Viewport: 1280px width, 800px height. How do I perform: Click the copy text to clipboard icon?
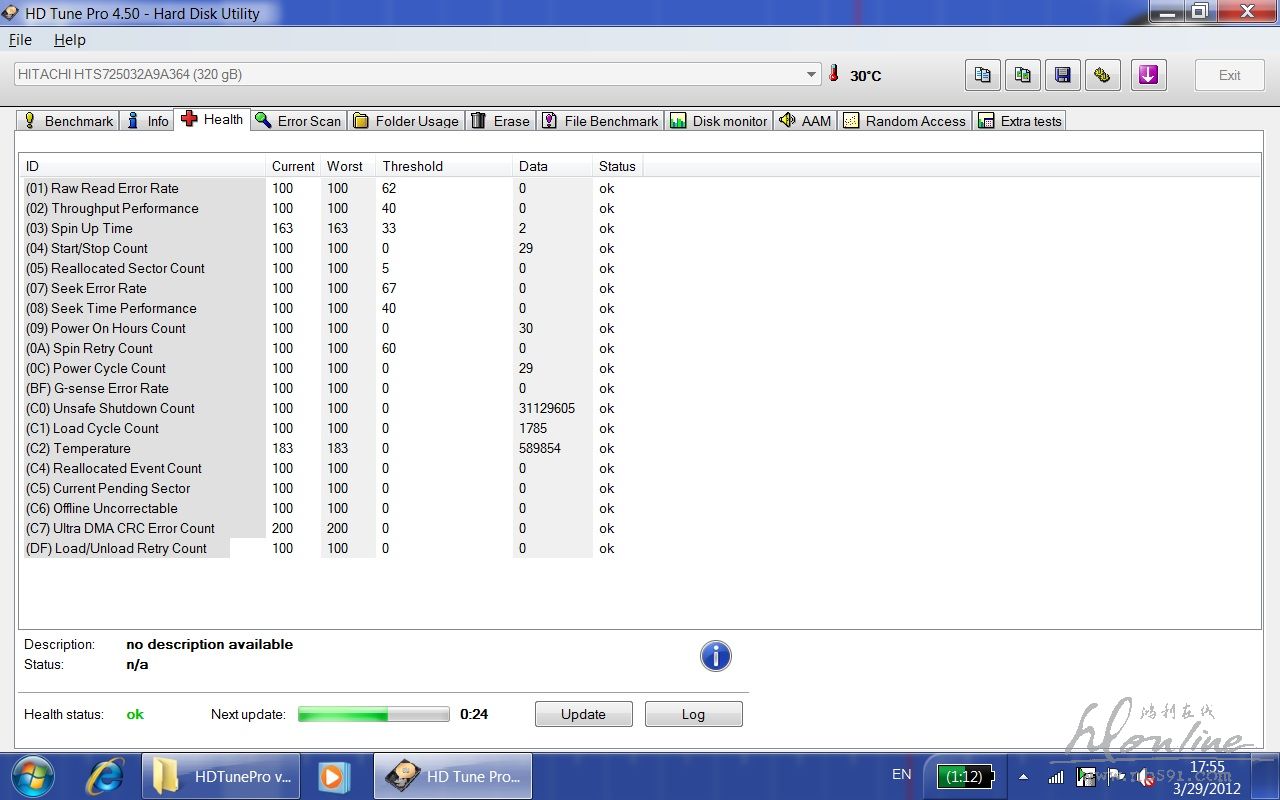(x=982, y=75)
